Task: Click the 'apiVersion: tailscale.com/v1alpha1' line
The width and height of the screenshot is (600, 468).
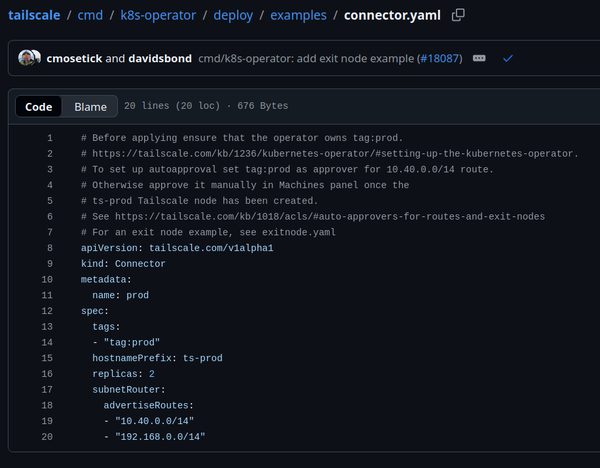Action: tap(177, 248)
